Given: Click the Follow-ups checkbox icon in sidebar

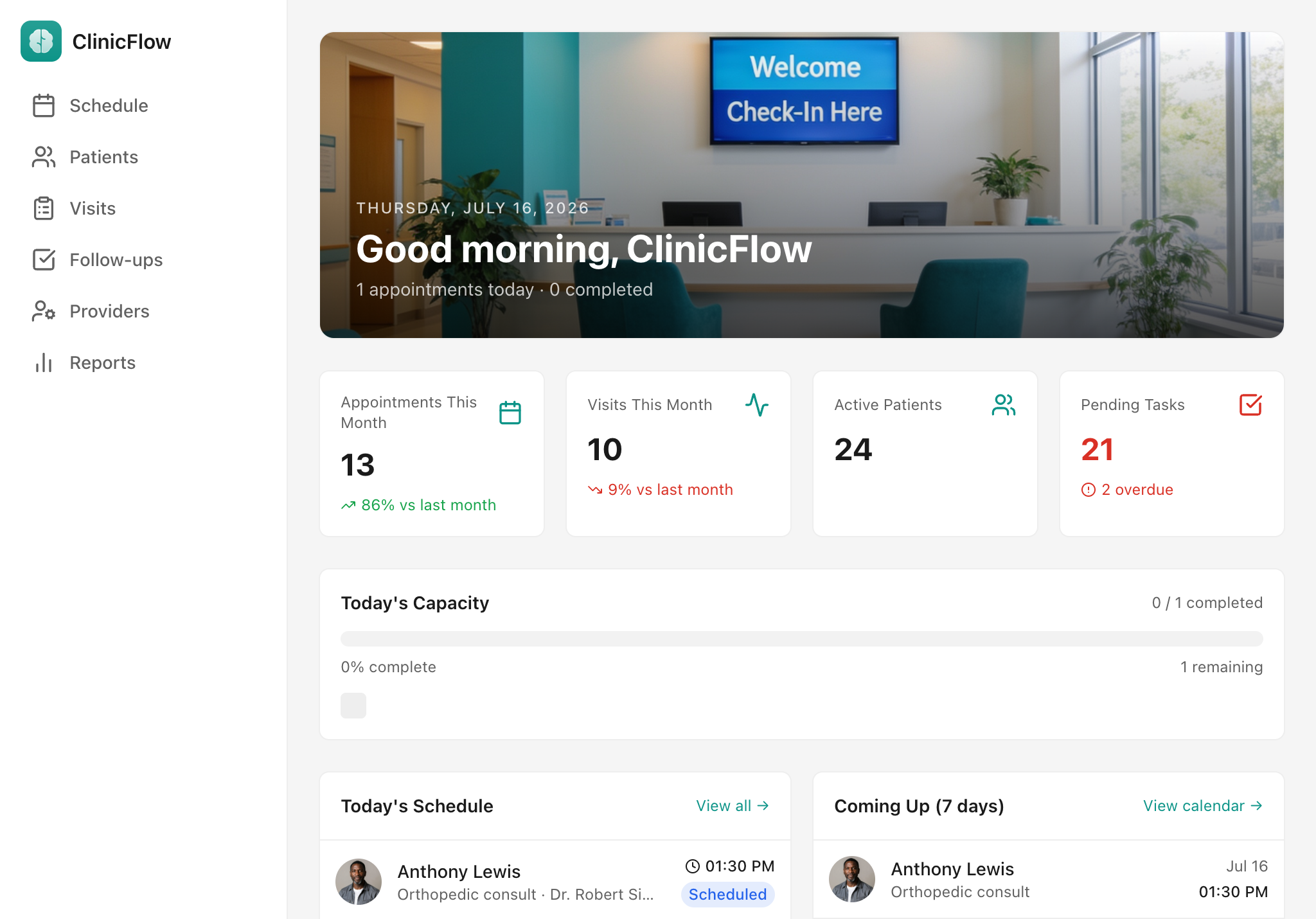Looking at the screenshot, I should [44, 260].
